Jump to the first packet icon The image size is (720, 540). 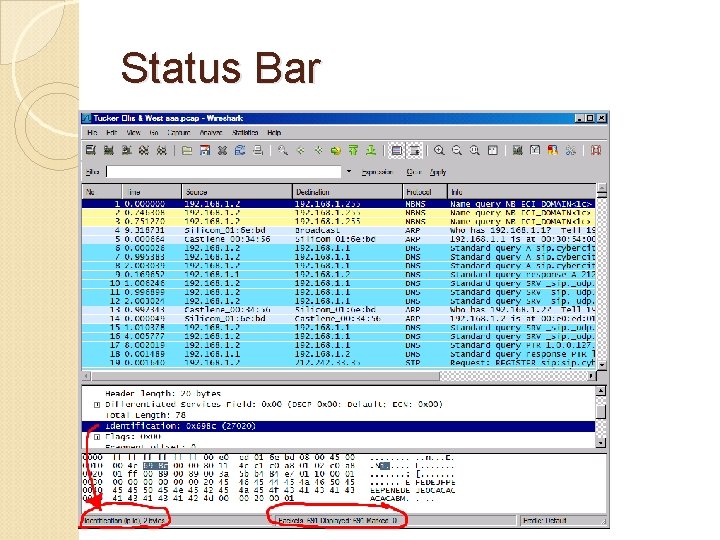point(353,150)
